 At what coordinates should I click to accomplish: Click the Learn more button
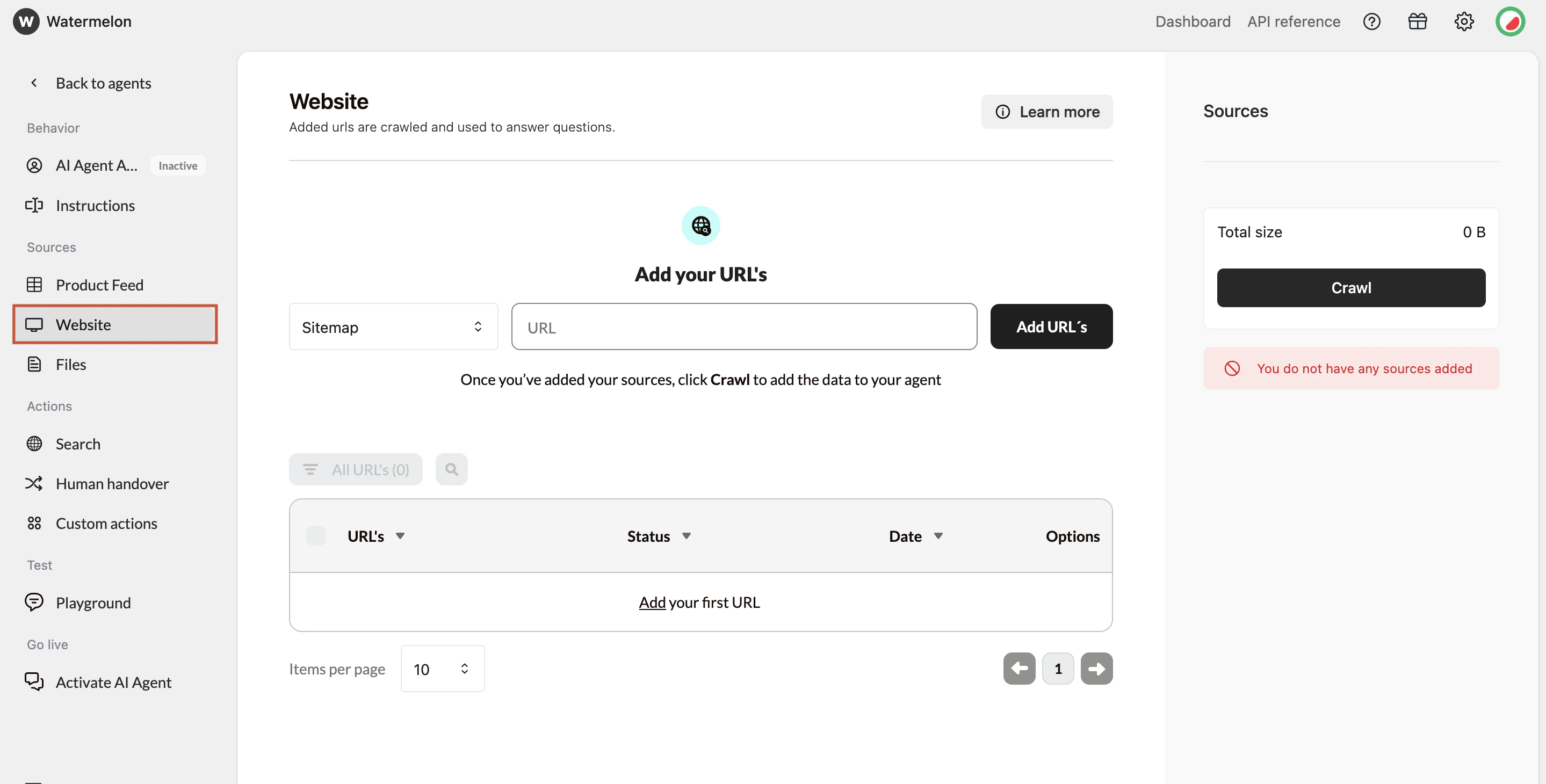click(1046, 112)
